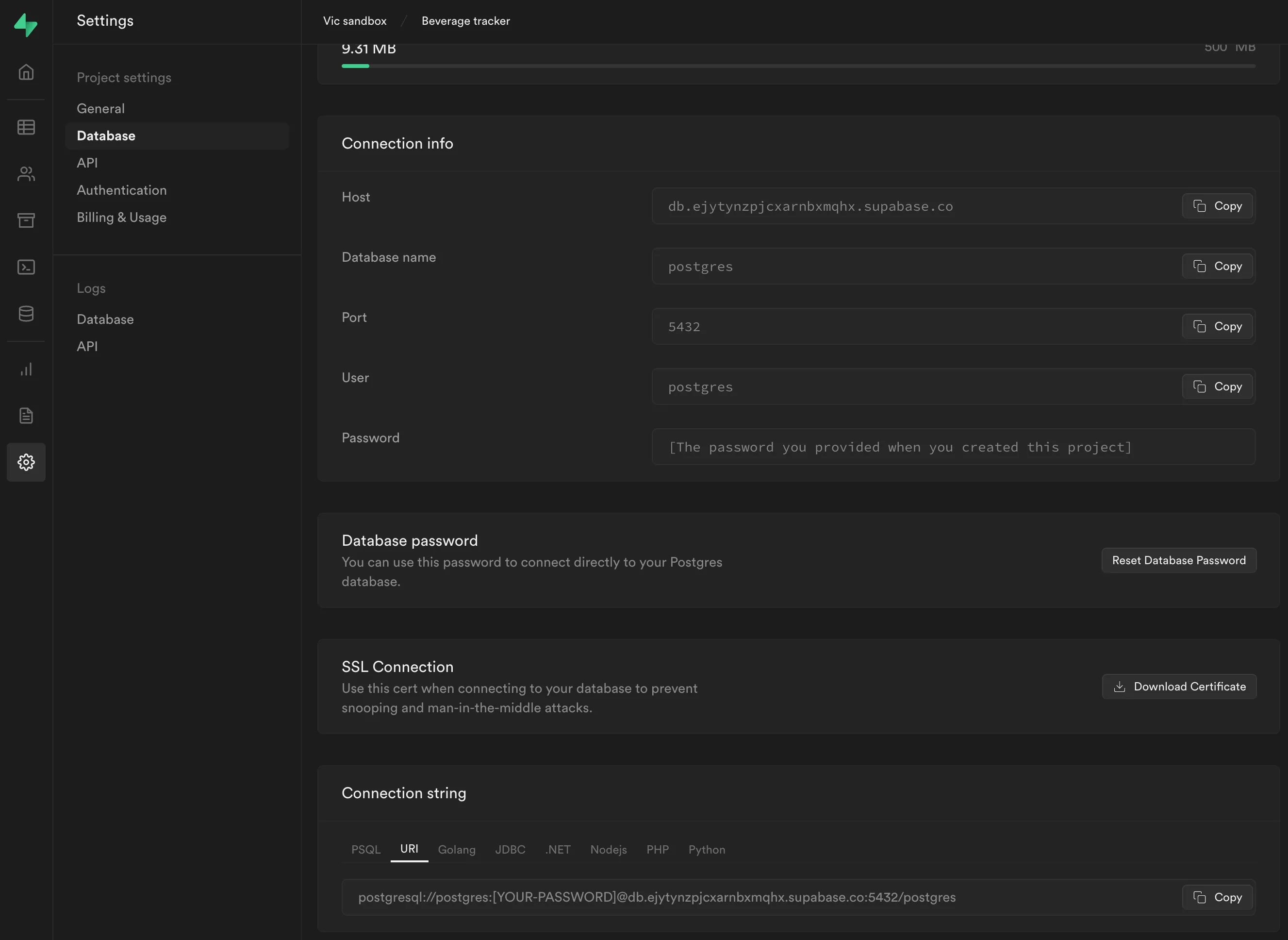Click the Supabase logo icon
The image size is (1288, 940).
[x=26, y=25]
